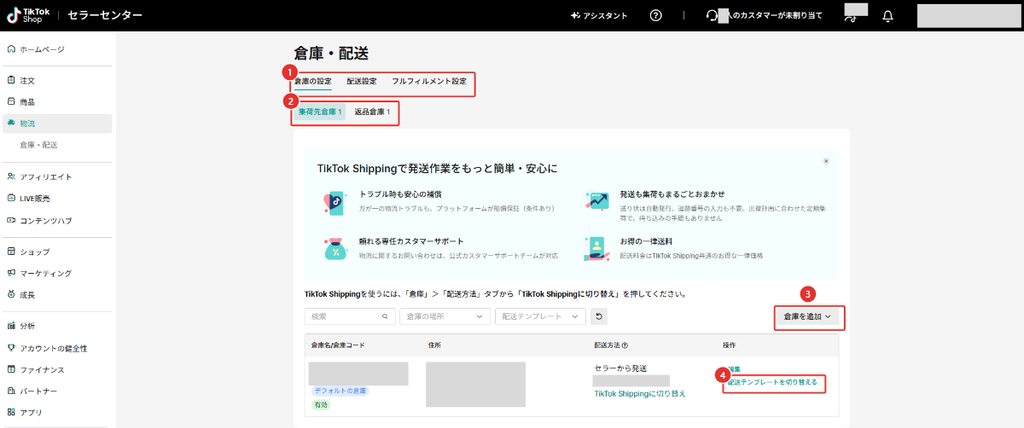Open the 配送テンプレート dropdown
This screenshot has width=1024, height=428.
pyautogui.click(x=540, y=316)
